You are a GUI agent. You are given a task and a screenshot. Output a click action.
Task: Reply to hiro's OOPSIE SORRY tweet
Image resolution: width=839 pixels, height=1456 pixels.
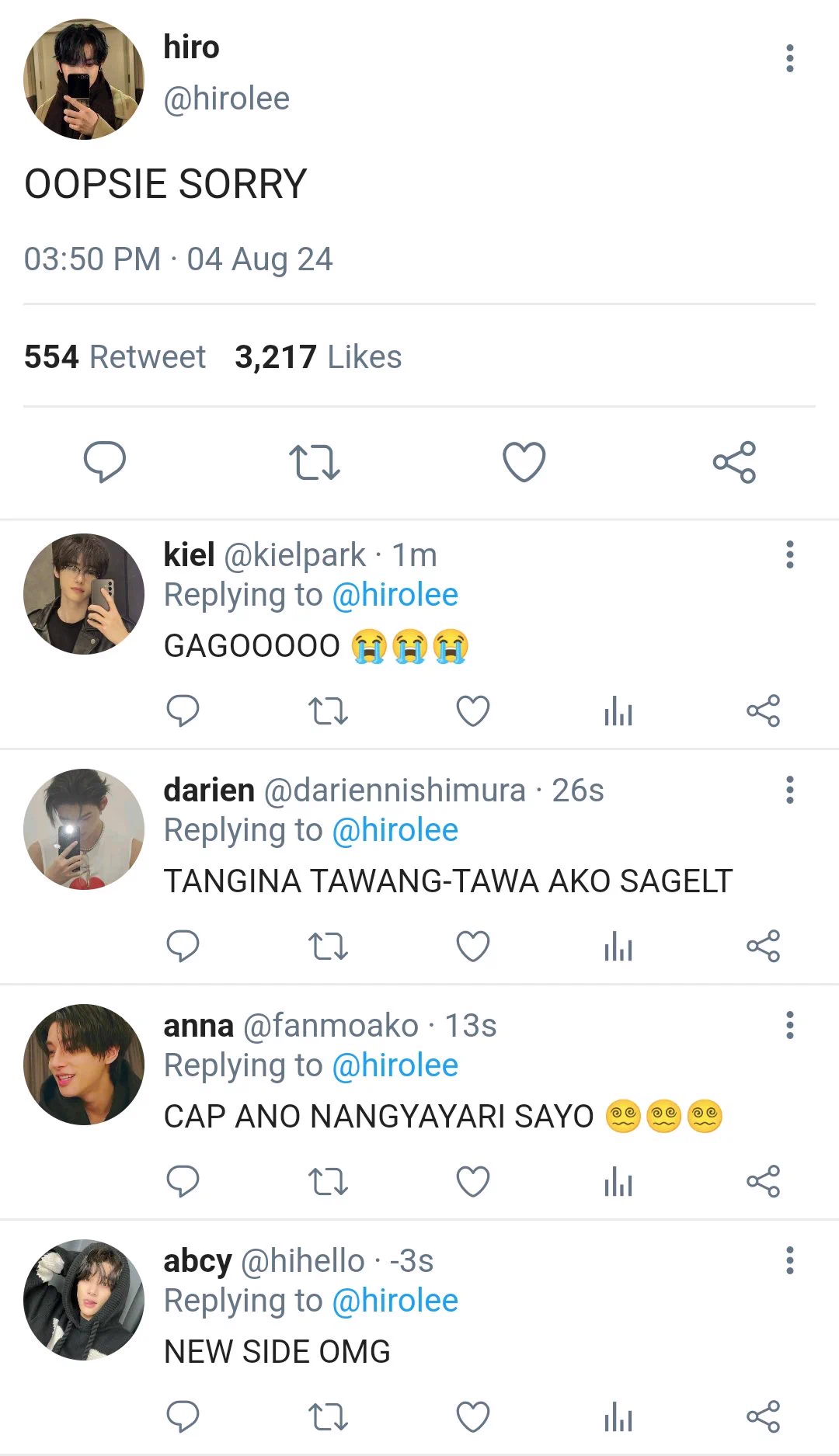tap(105, 462)
